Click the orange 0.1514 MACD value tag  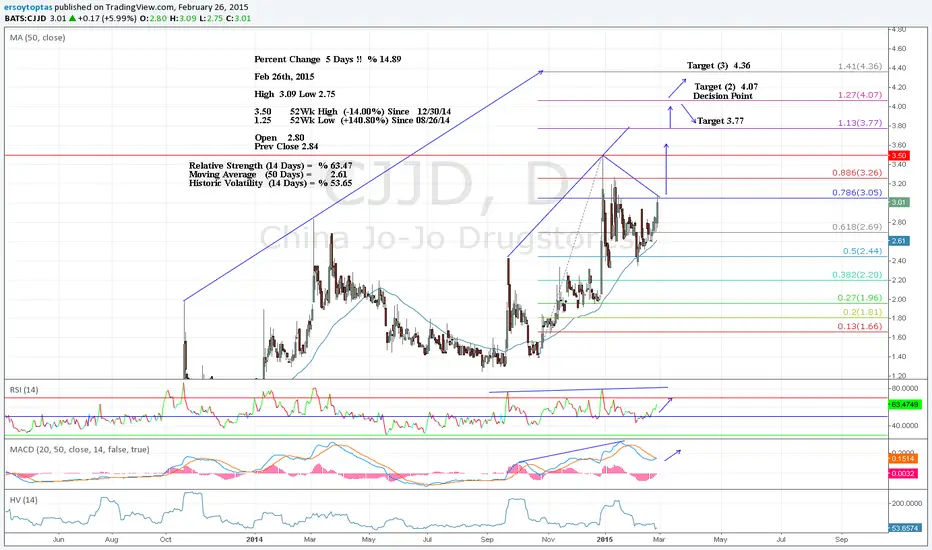pyautogui.click(x=903, y=458)
